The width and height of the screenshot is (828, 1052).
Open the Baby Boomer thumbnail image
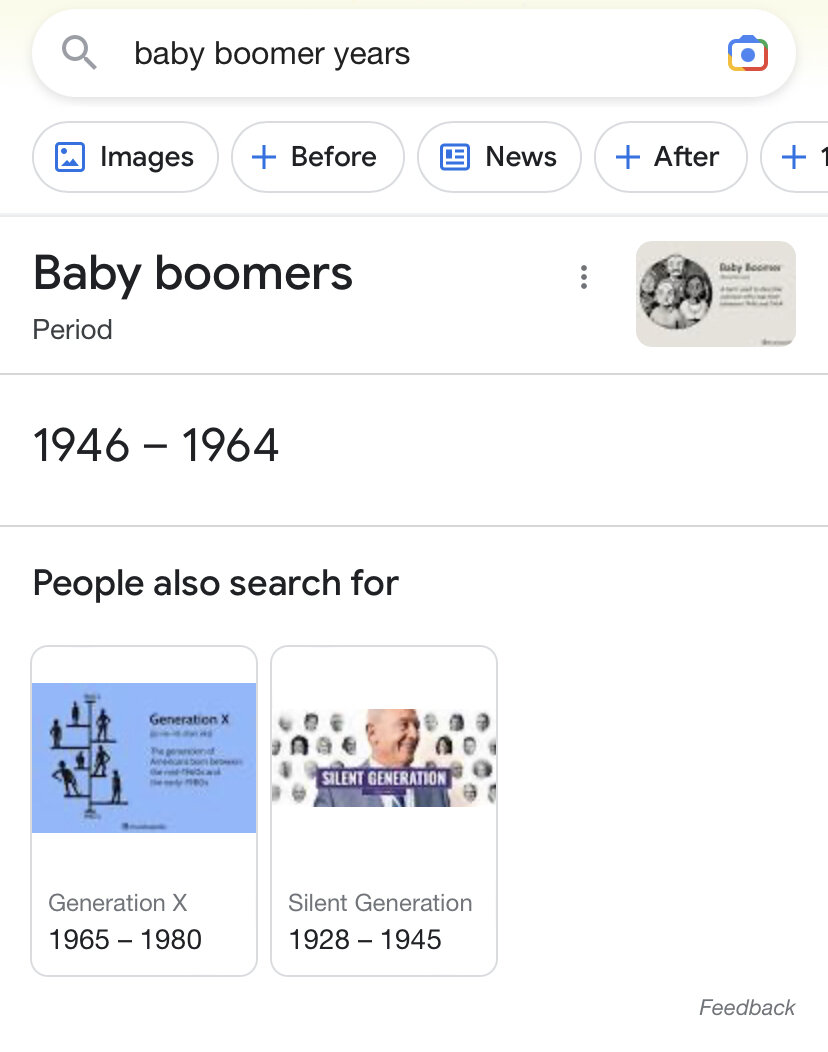pyautogui.click(x=715, y=294)
